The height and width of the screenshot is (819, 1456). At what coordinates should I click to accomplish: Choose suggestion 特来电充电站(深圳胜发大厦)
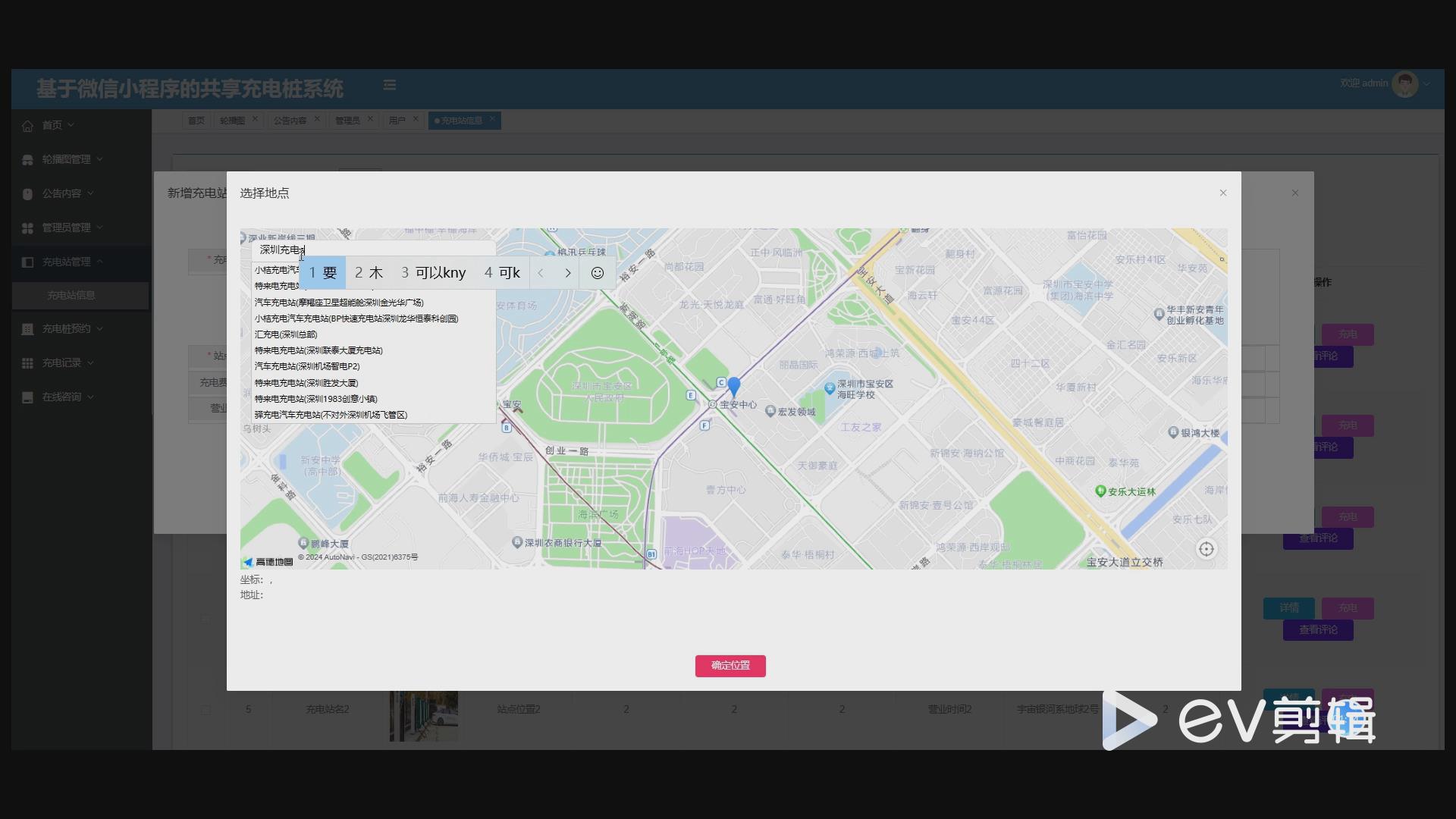click(x=306, y=383)
